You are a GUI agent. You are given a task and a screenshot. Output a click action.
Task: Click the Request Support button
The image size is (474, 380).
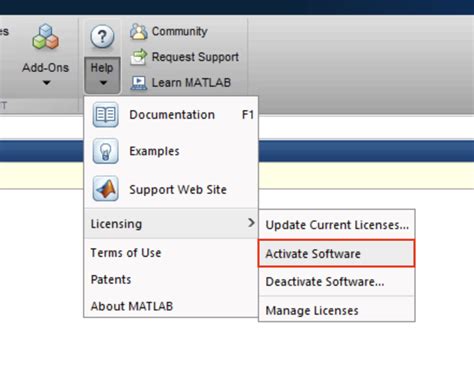coord(184,57)
